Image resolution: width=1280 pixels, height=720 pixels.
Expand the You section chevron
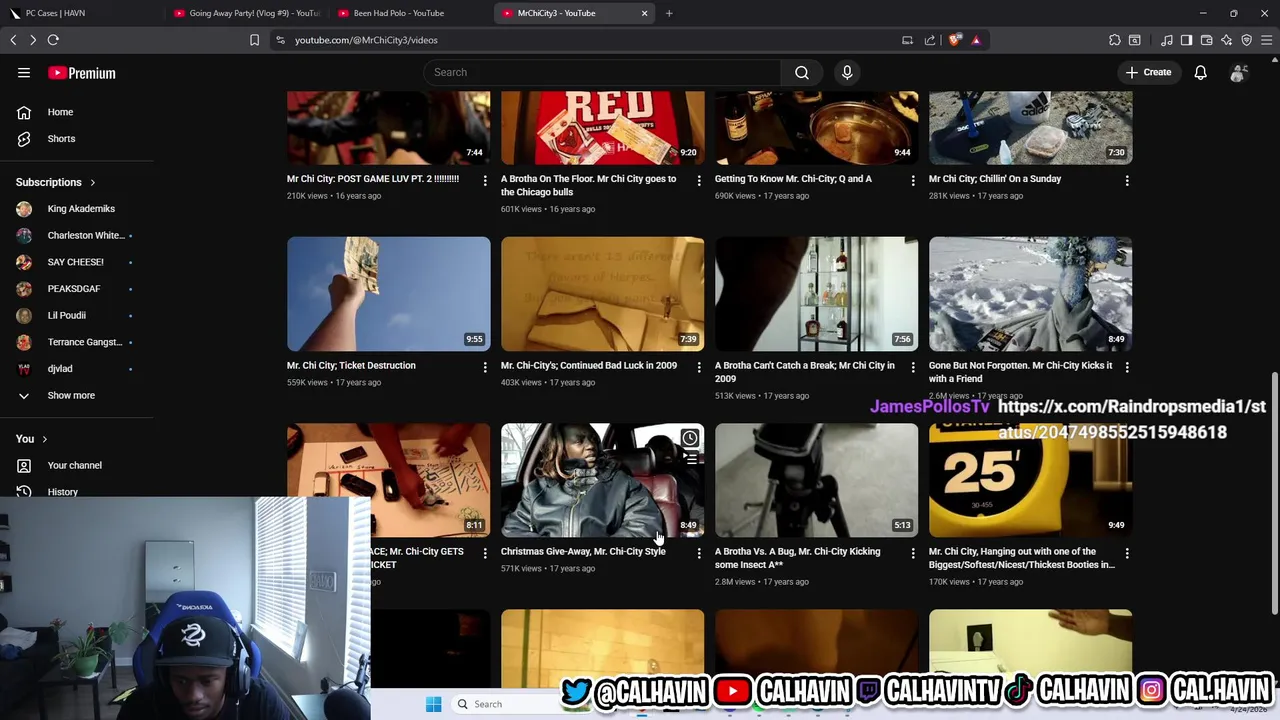click(x=44, y=439)
